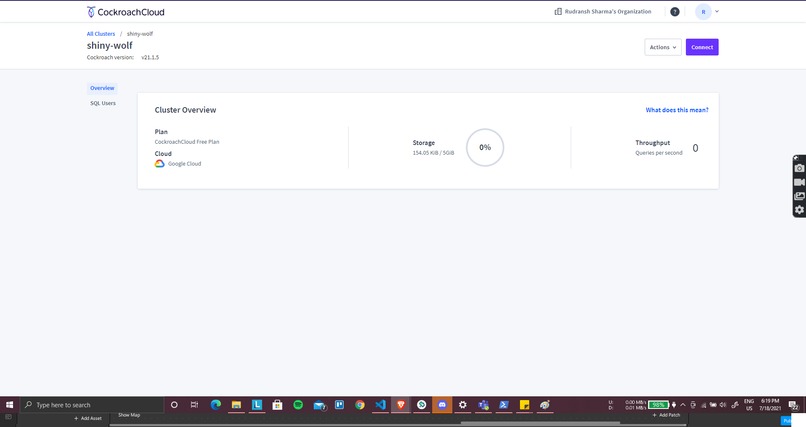806x427 pixels.
Task: Open Microsoft Teams from the taskbar
Action: [x=483, y=405]
